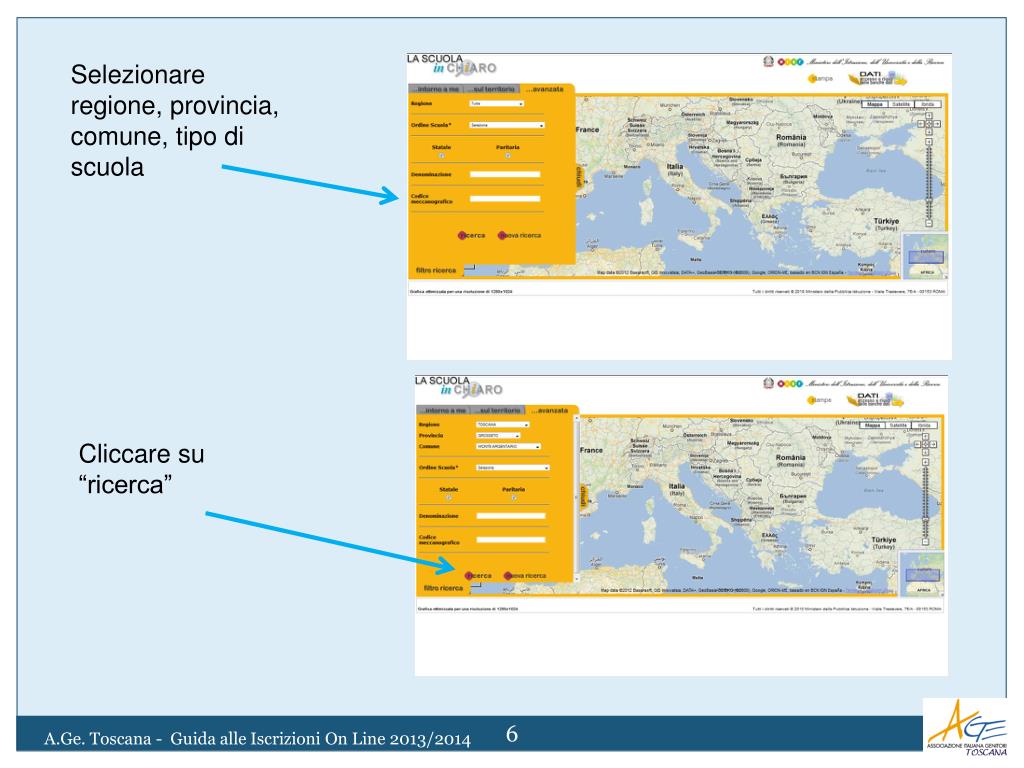The height and width of the screenshot is (768, 1024).
Task: Open the Regione dropdown set to Toscana
Action: [502, 424]
